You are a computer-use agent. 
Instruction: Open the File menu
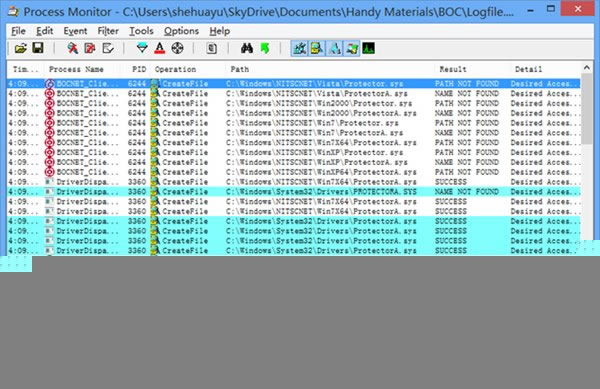[x=18, y=31]
